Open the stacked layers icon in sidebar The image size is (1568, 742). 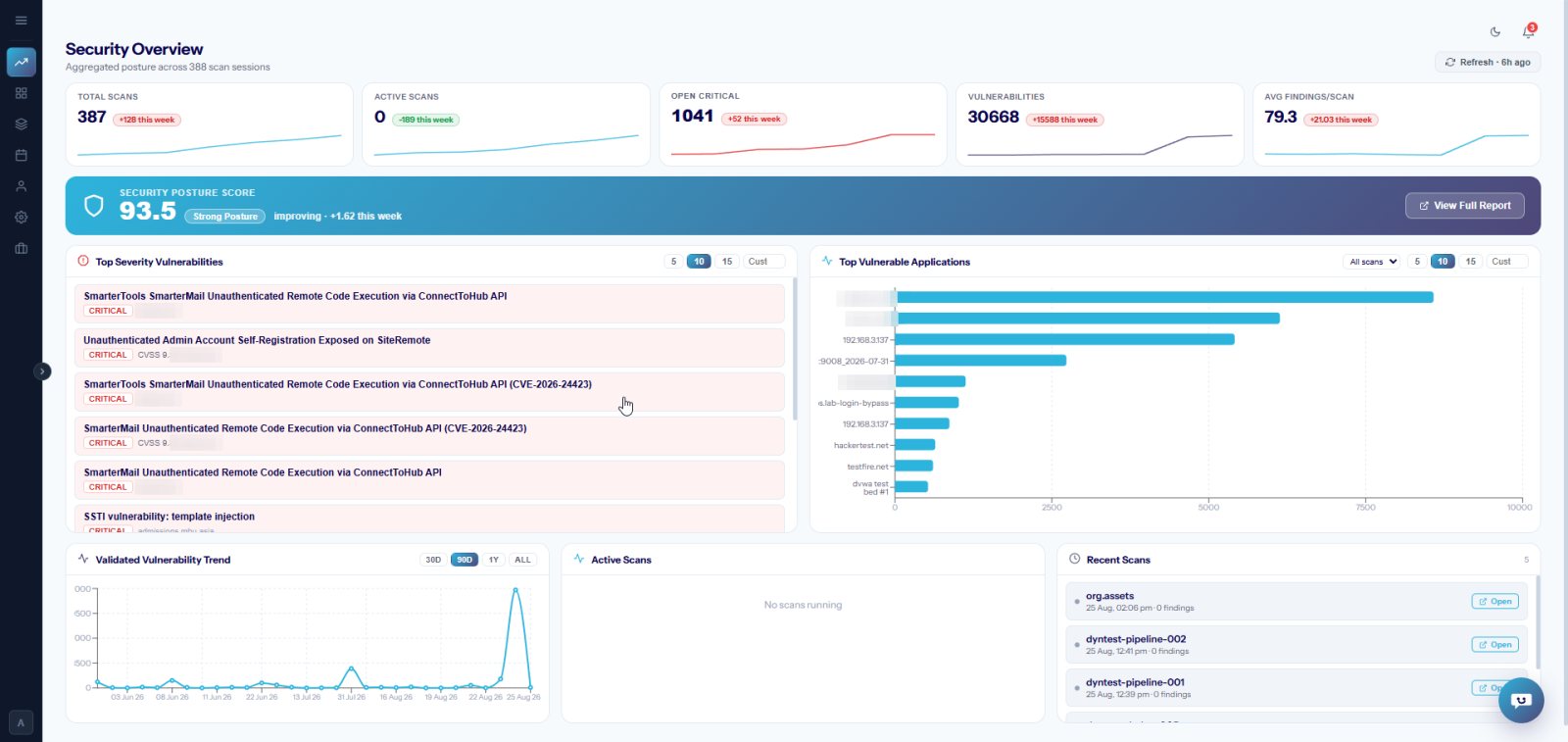click(x=21, y=124)
